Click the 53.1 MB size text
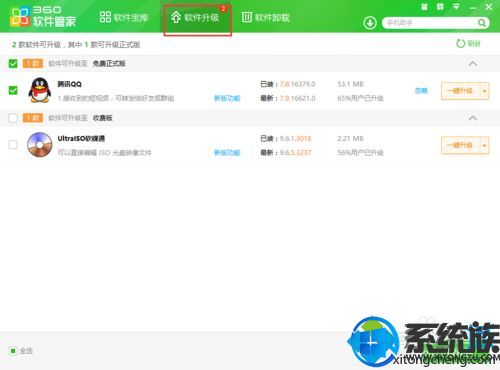 pyautogui.click(x=350, y=84)
